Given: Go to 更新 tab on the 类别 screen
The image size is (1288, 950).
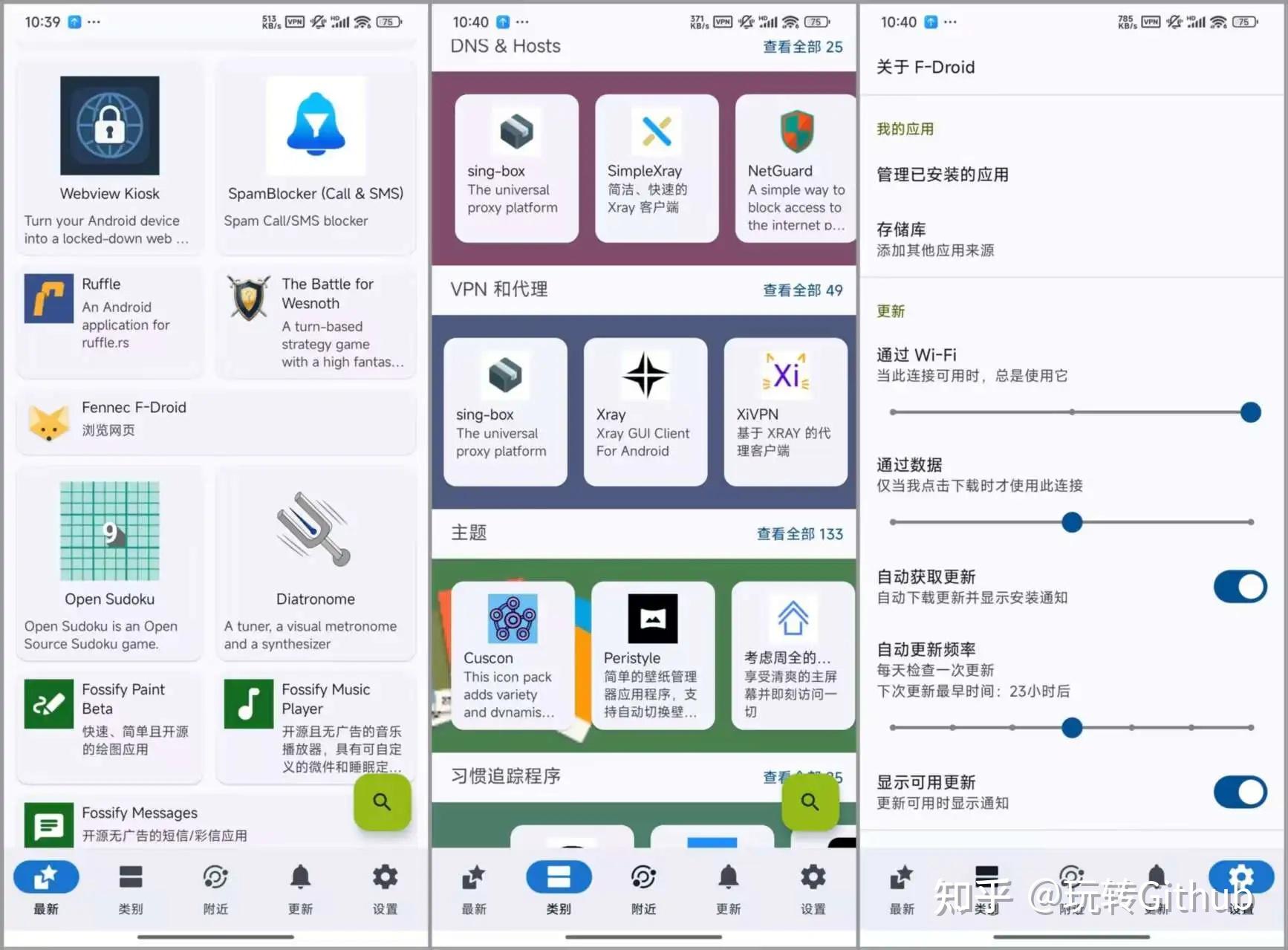Looking at the screenshot, I should pyautogui.click(x=728, y=888).
